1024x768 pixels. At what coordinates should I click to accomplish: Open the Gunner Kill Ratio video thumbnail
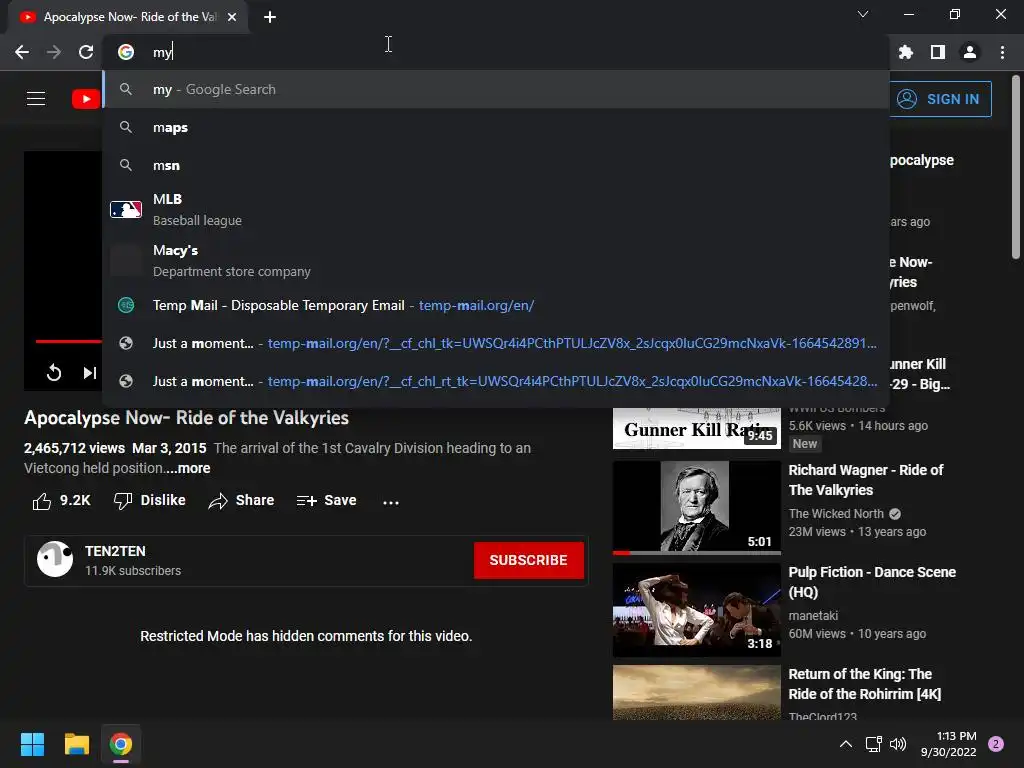pos(696,428)
